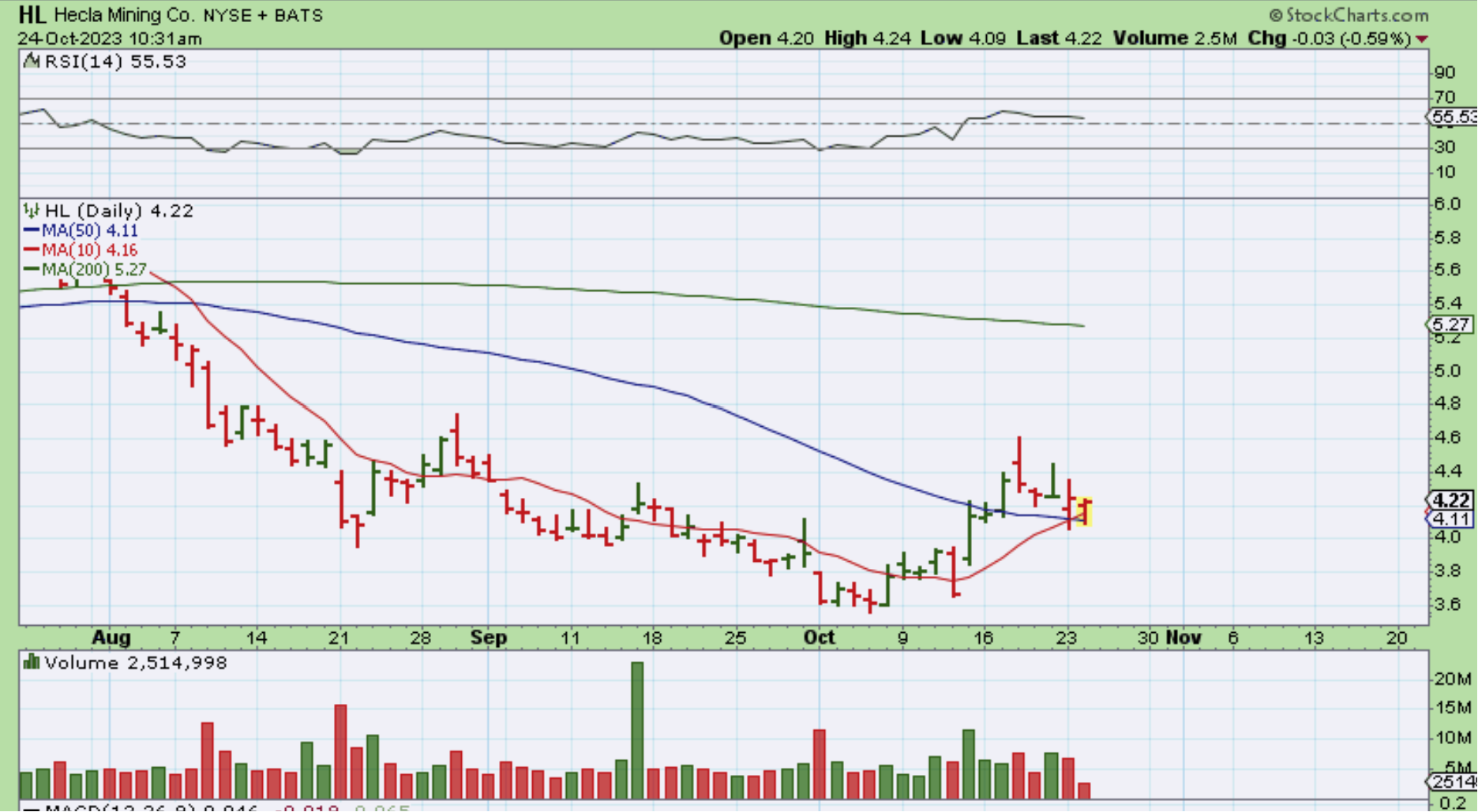
Task: Click the 90 level on the RSI axis
Action: [1445, 73]
